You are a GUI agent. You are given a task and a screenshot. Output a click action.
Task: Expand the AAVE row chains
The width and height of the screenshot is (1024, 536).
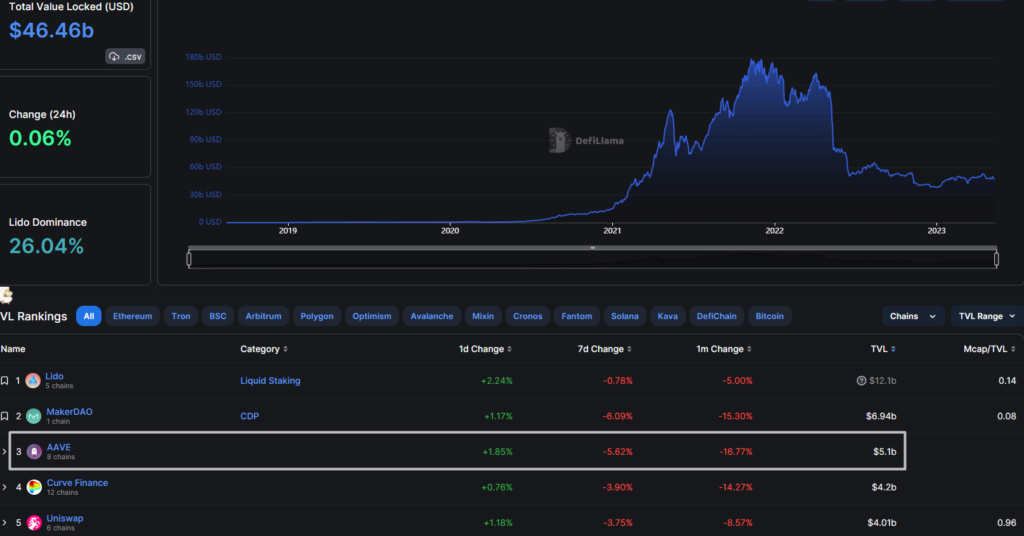tap(5, 452)
